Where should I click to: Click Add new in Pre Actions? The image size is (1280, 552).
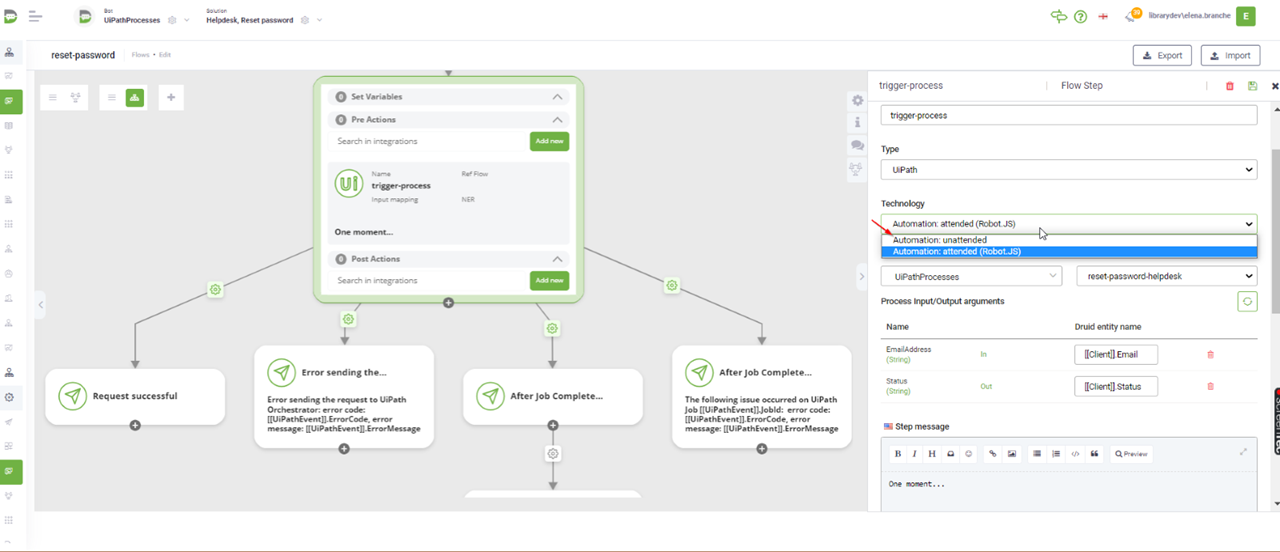click(x=549, y=141)
